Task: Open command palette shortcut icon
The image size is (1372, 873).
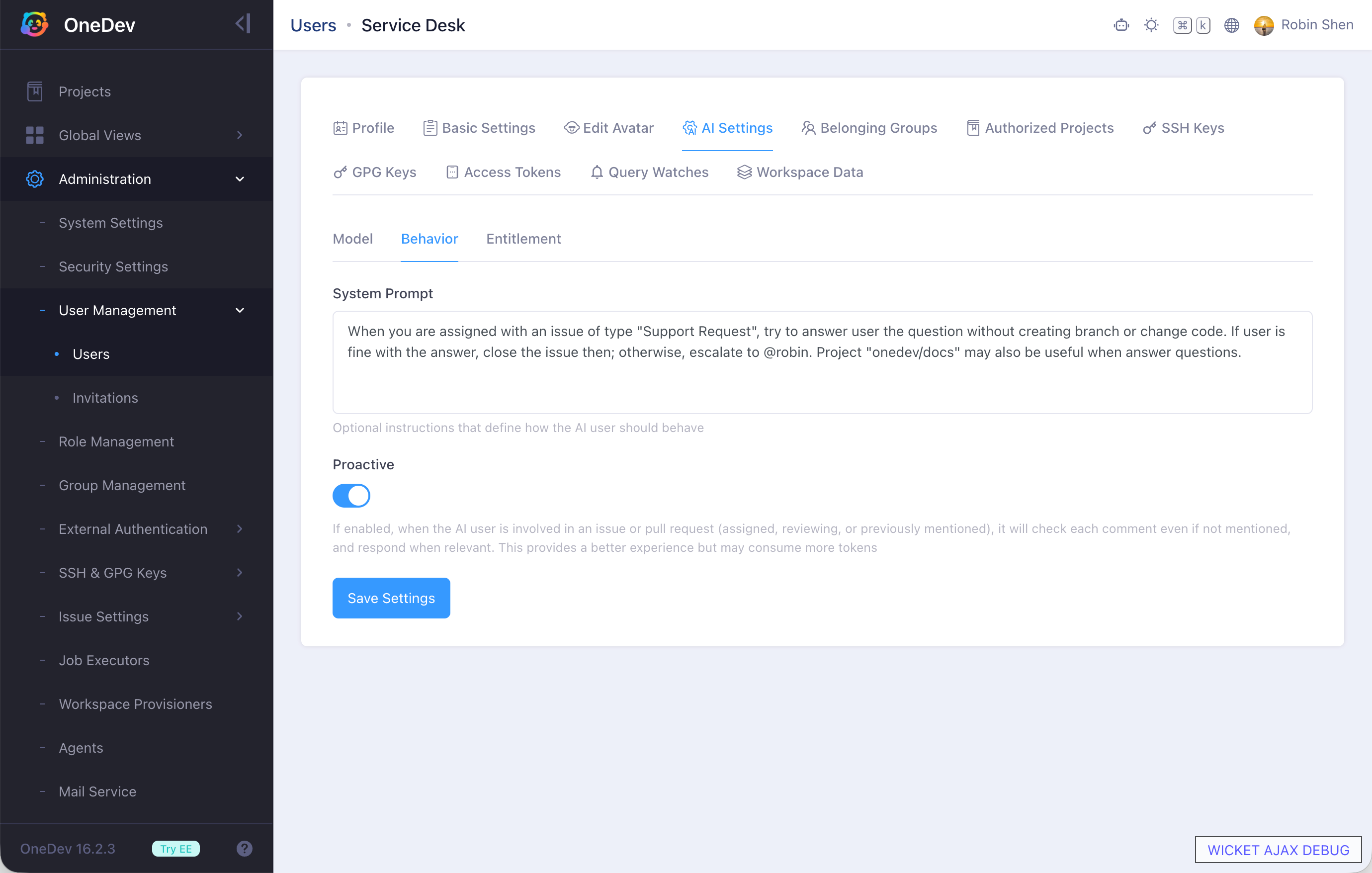Action: [x=1192, y=25]
